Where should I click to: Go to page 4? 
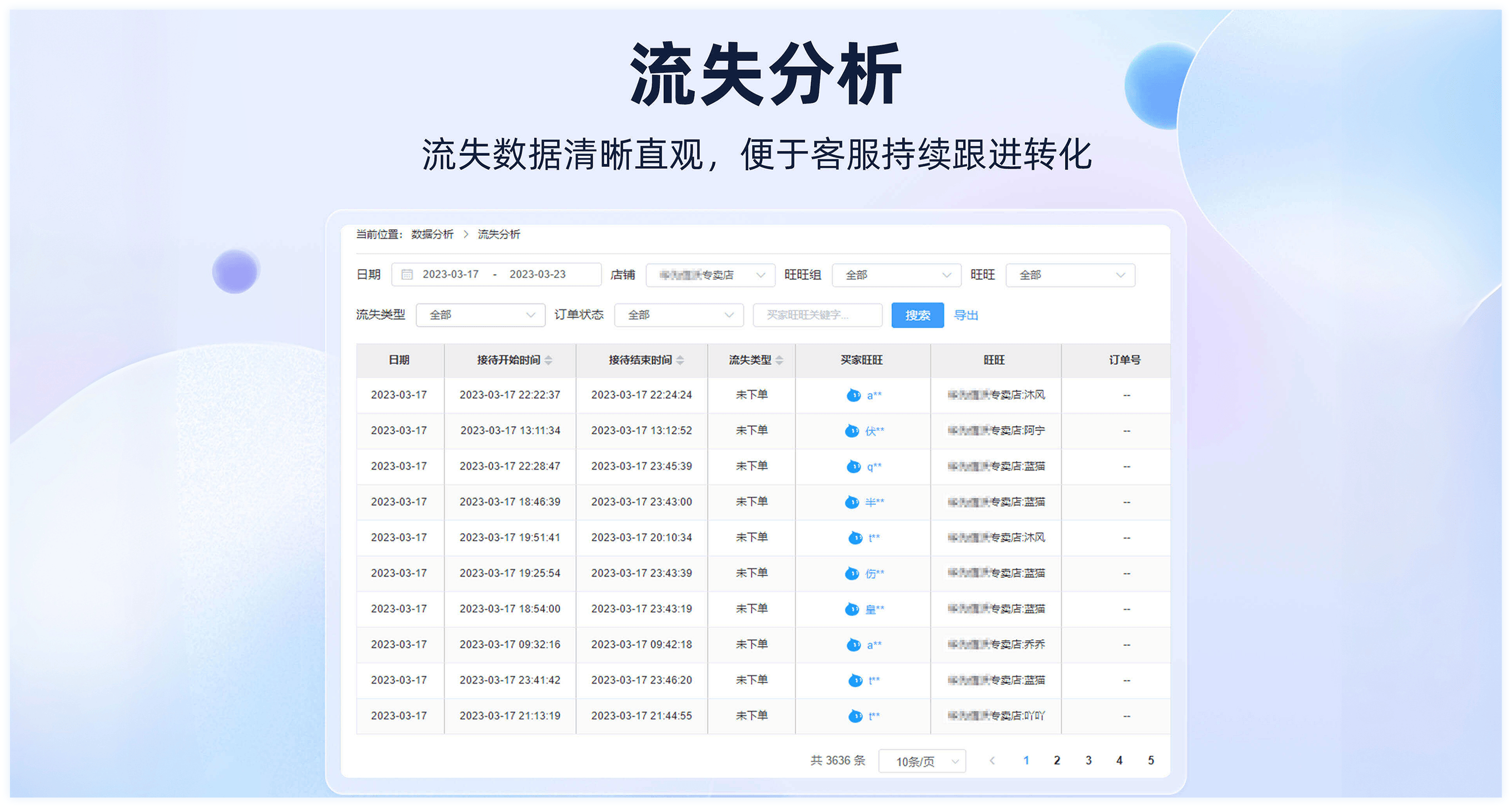click(1120, 761)
